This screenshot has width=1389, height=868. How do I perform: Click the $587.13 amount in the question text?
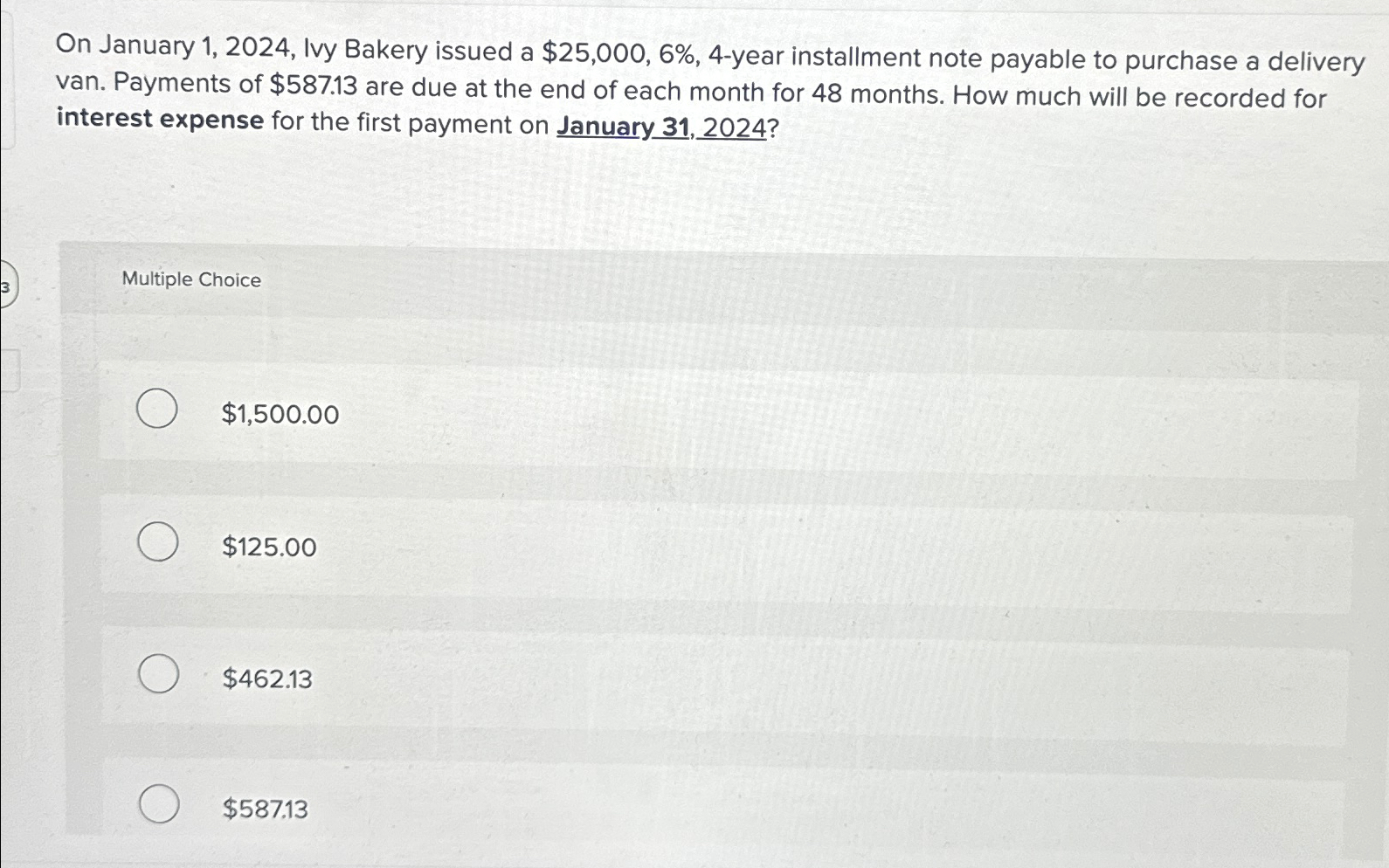pyautogui.click(x=313, y=84)
